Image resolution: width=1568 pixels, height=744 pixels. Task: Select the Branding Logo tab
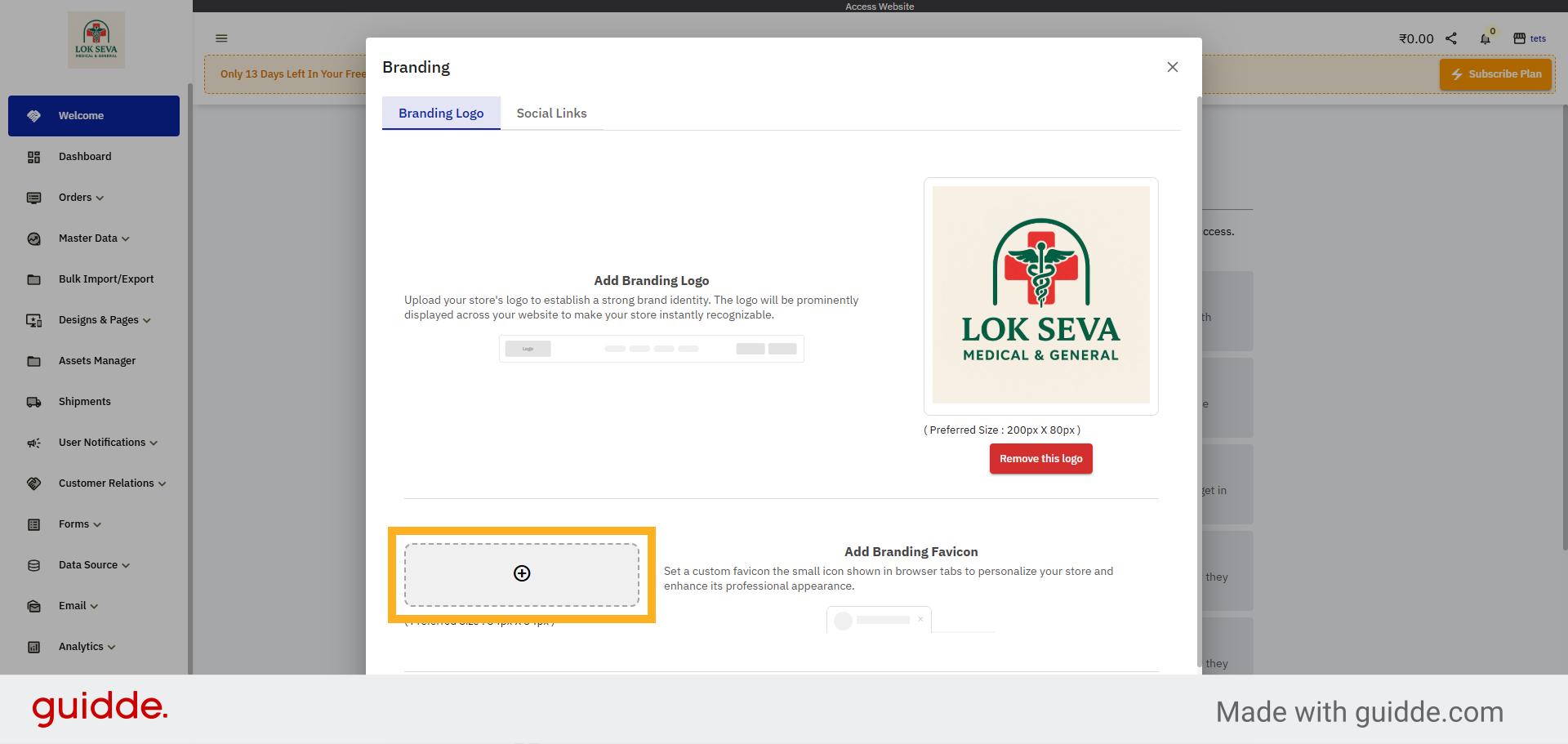pyautogui.click(x=441, y=114)
